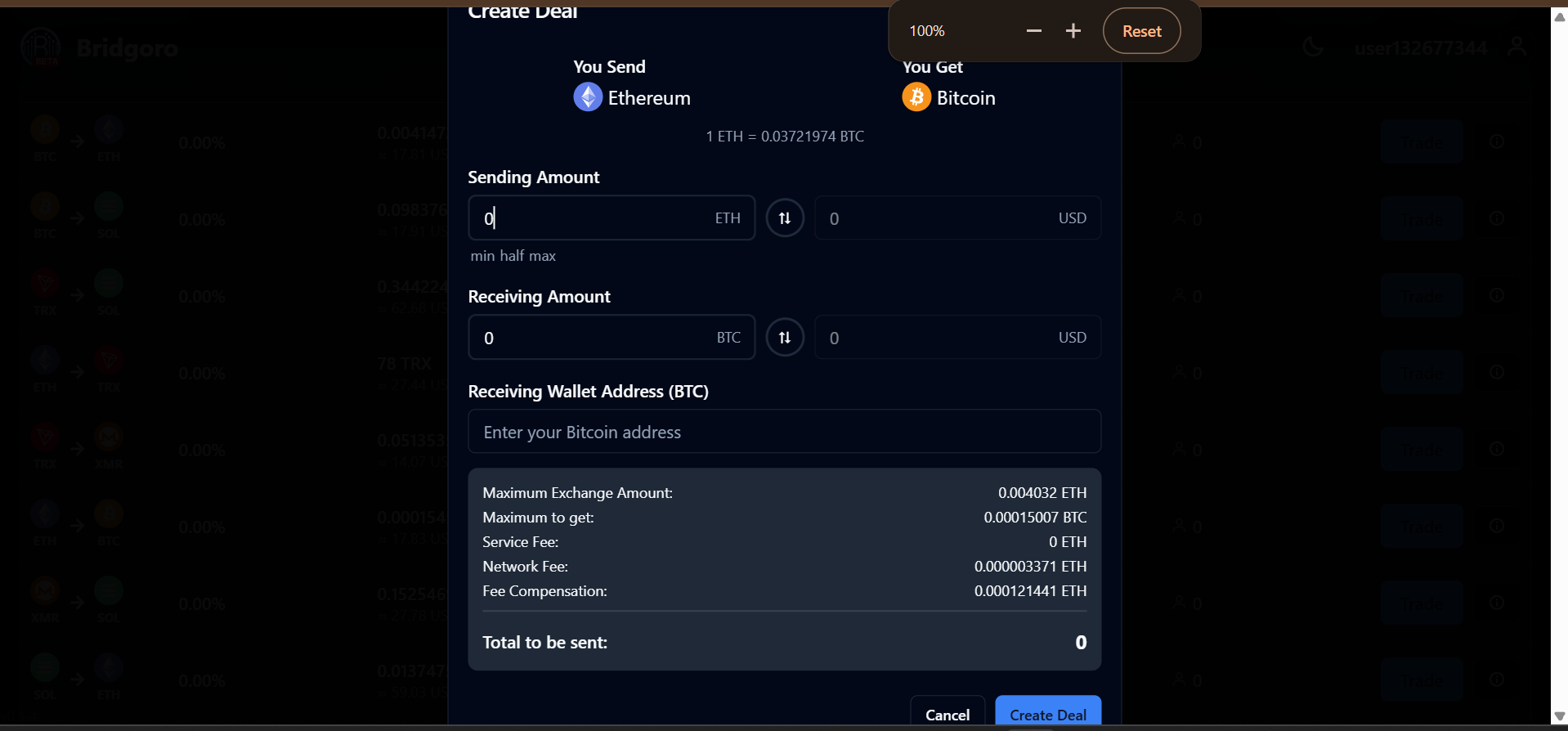Click the Fee Compensation value 0.000121441 ETH

click(1030, 591)
